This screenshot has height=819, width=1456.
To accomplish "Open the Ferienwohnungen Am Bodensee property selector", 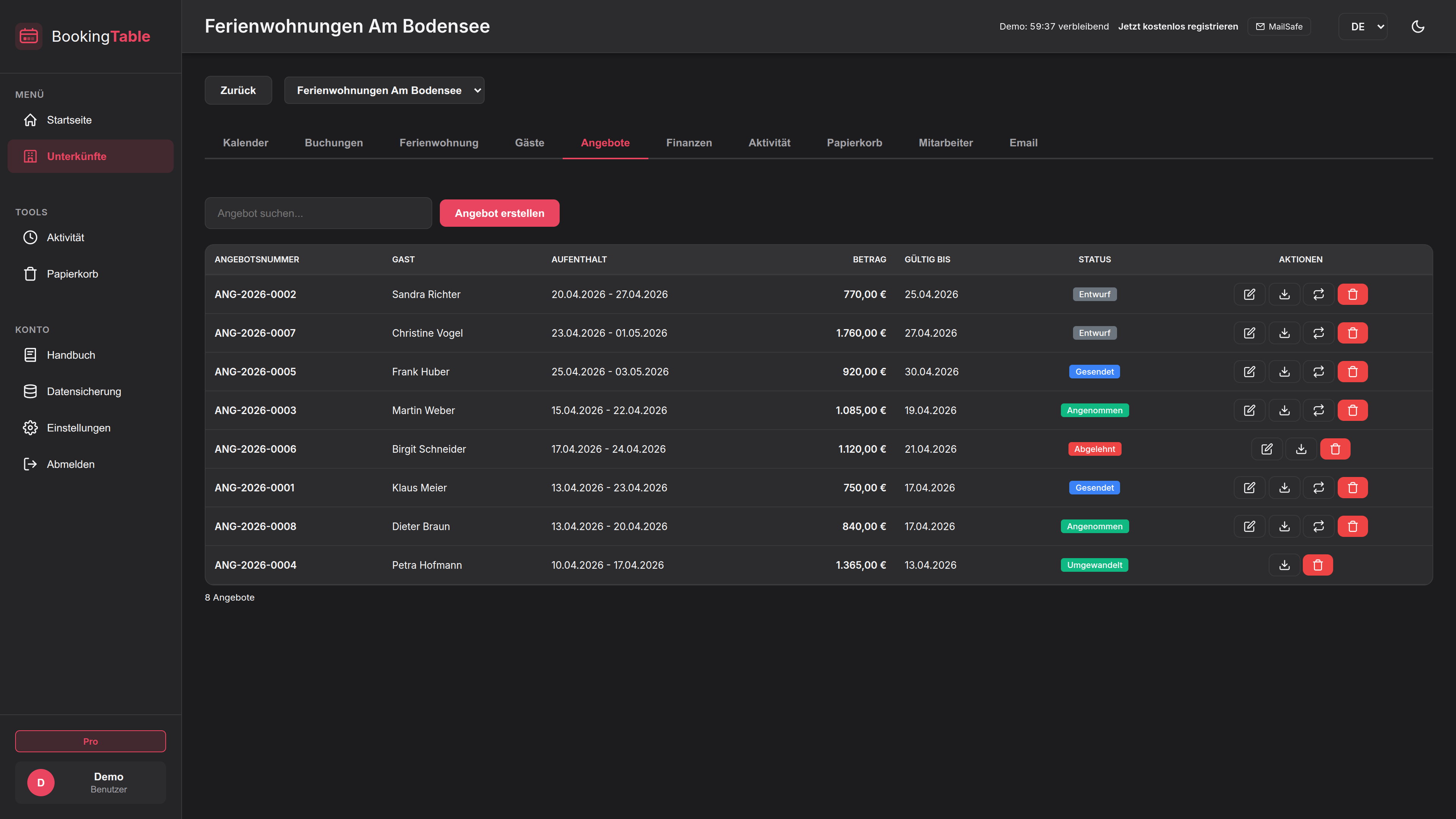I will click(x=384, y=91).
